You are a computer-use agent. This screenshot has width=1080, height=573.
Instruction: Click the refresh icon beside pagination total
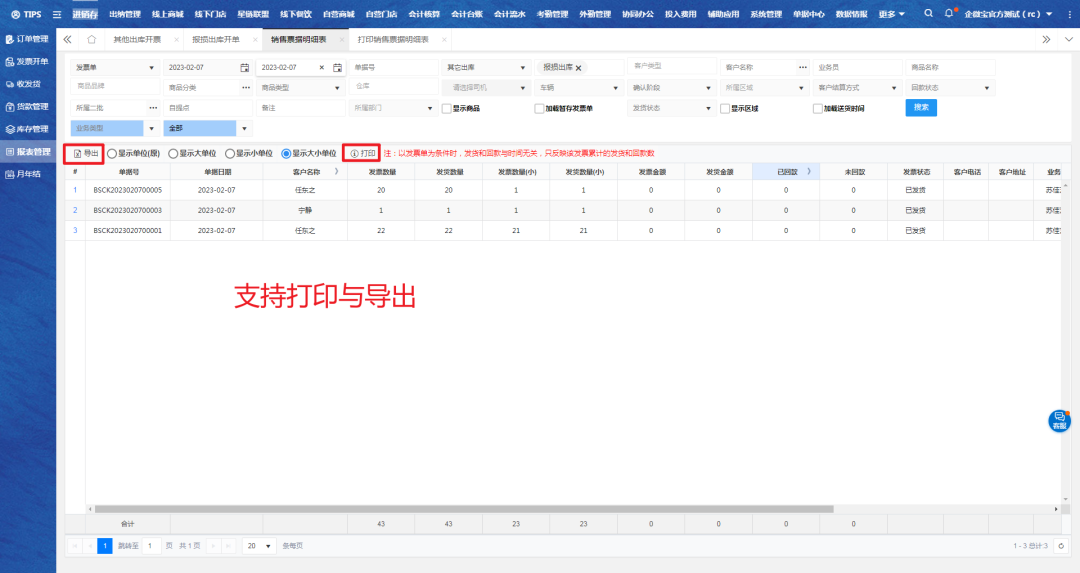1060,546
